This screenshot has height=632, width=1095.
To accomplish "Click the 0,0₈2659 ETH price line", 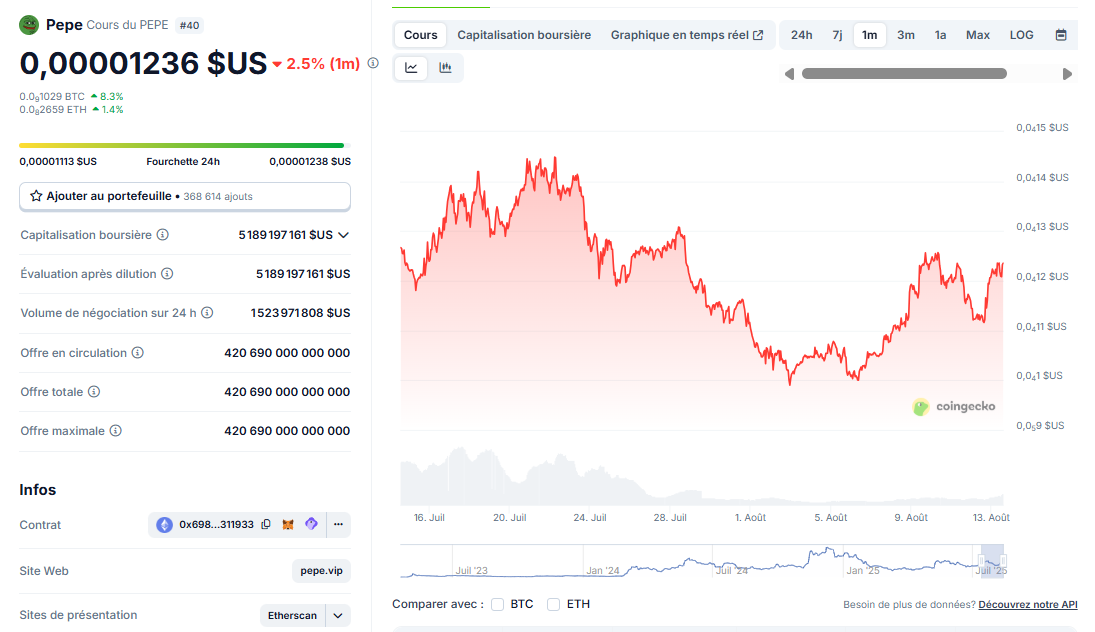I will (x=71, y=110).
